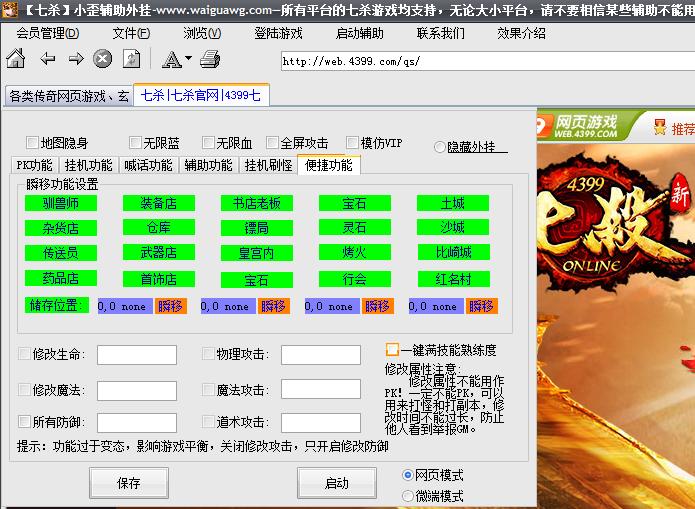The height and width of the screenshot is (509, 695).
Task: Teleport to 土城 green button
Action: tap(453, 203)
